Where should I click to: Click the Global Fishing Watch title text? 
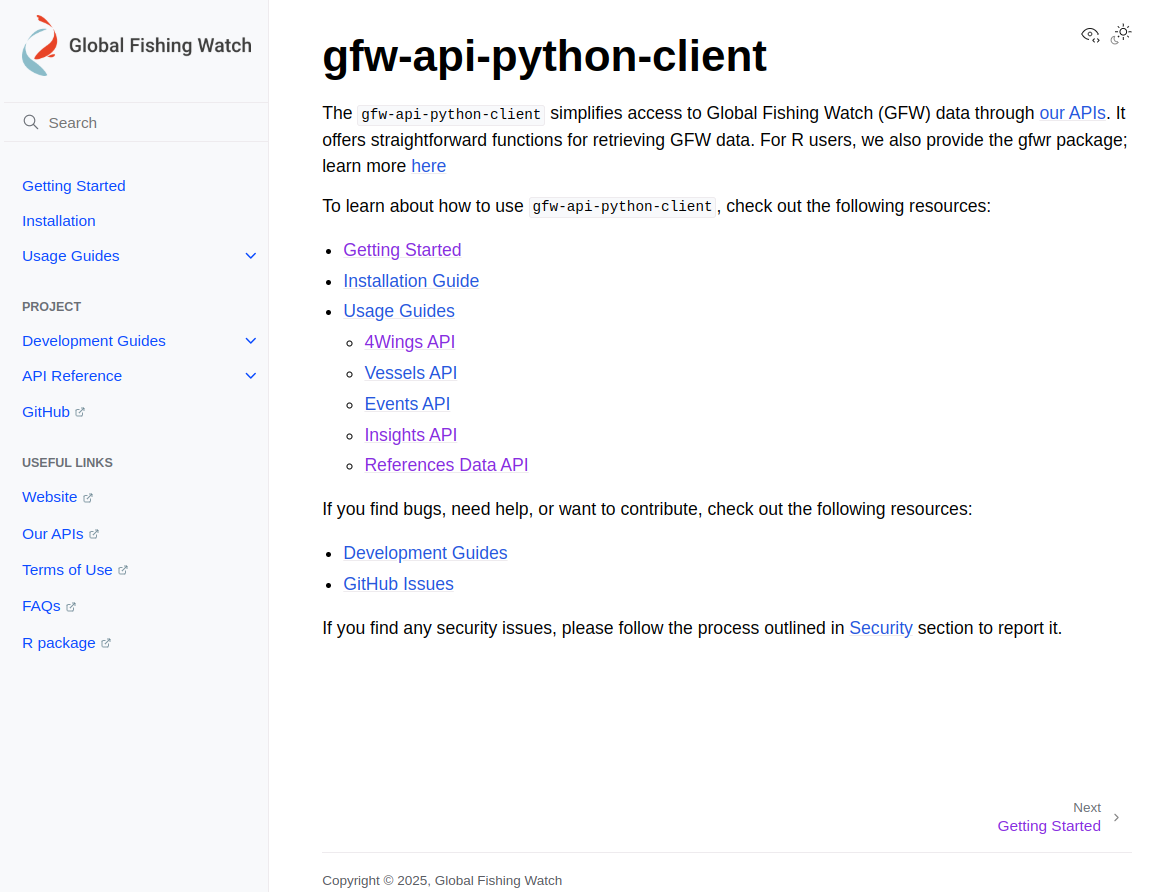[x=160, y=46]
